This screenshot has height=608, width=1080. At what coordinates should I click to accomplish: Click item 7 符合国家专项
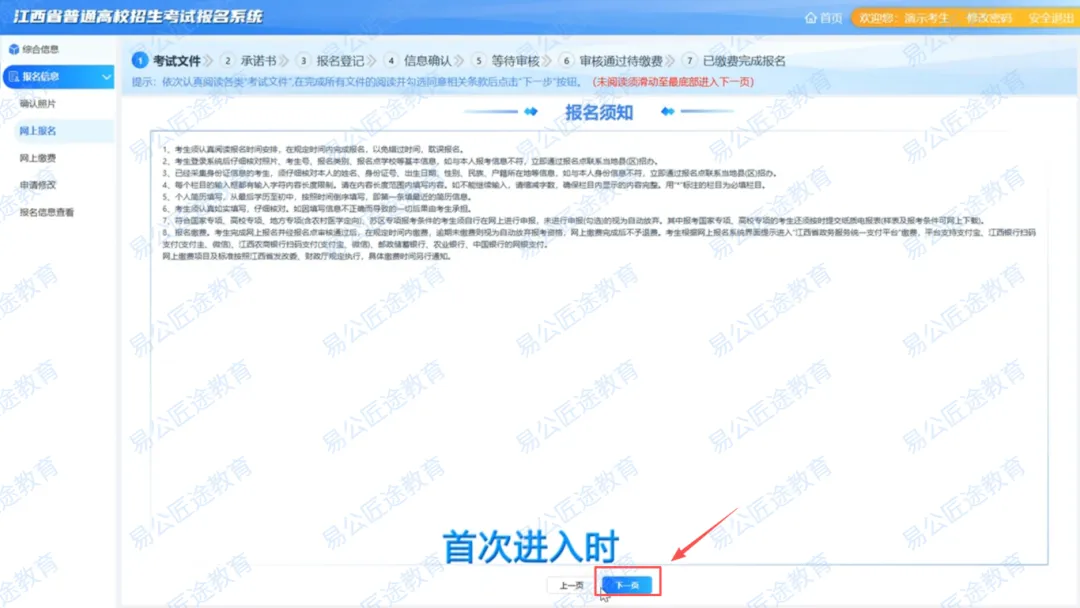(x=574, y=220)
